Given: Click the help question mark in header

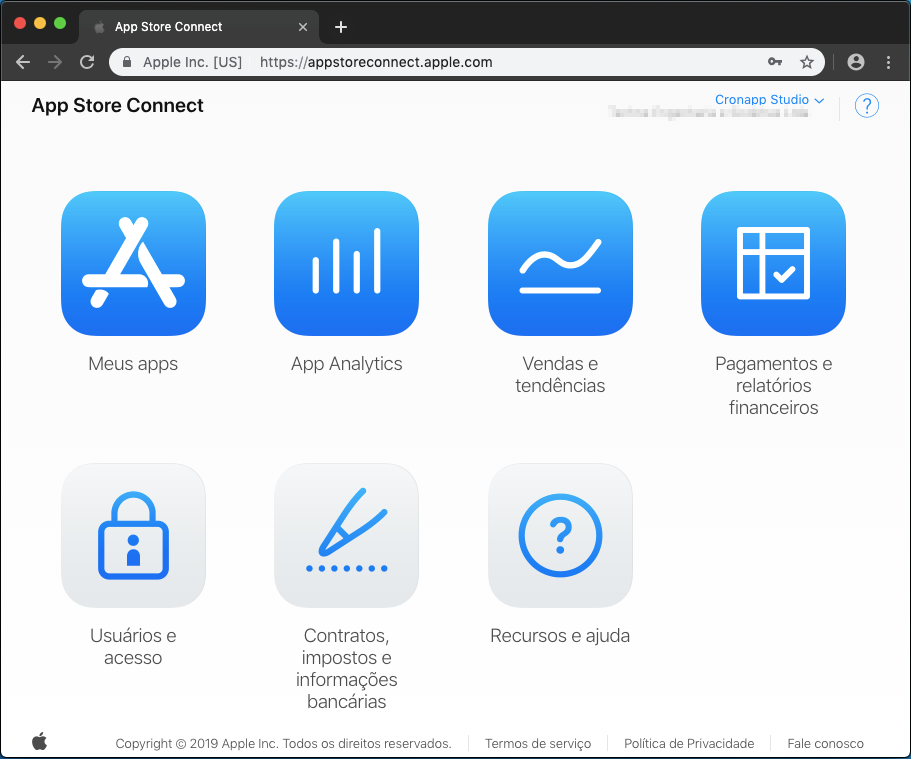Looking at the screenshot, I should tap(866, 106).
